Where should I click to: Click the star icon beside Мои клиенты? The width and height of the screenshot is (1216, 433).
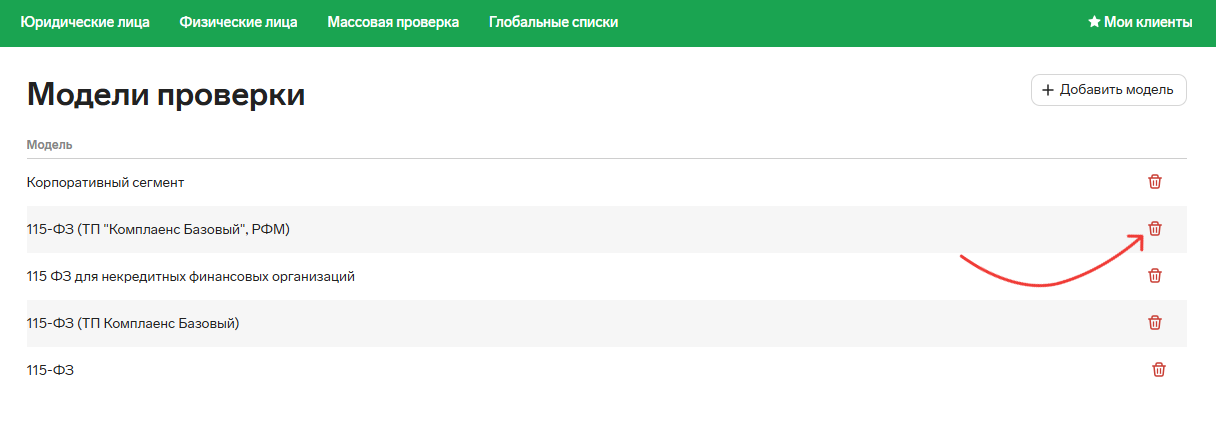pos(1094,22)
